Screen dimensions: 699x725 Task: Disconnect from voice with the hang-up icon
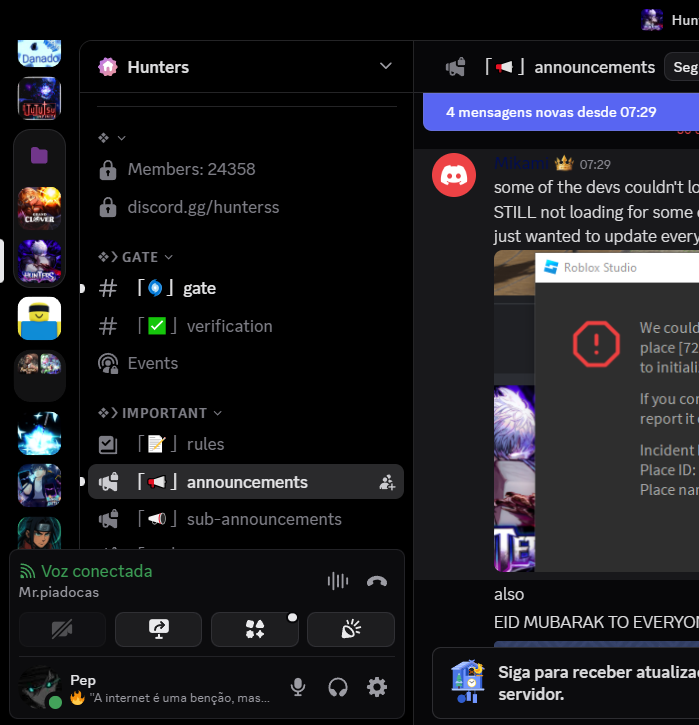377,581
